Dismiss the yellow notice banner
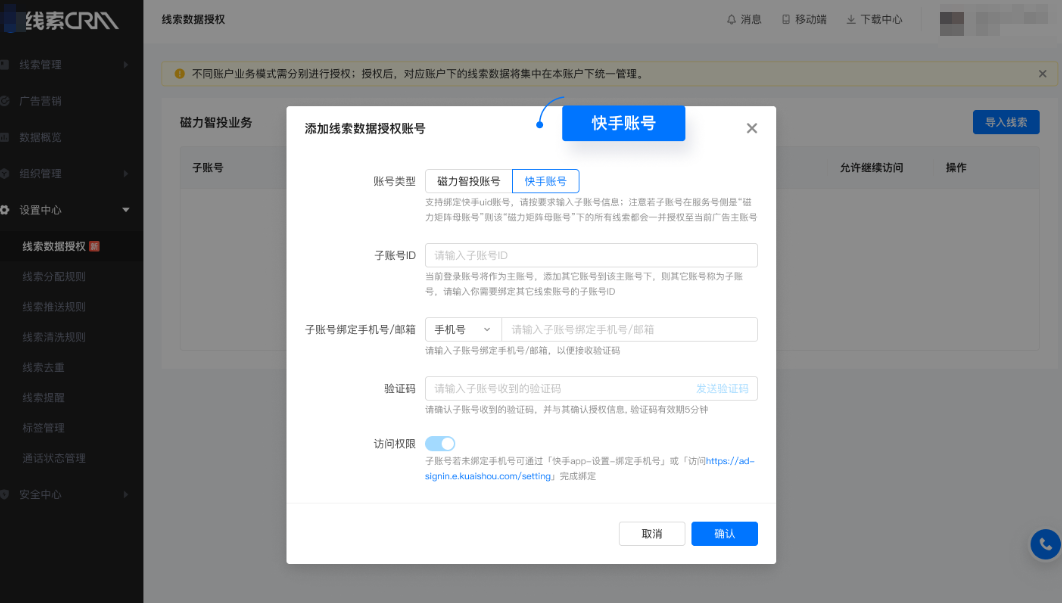Viewport: 1062px width, 603px height. [1042, 74]
